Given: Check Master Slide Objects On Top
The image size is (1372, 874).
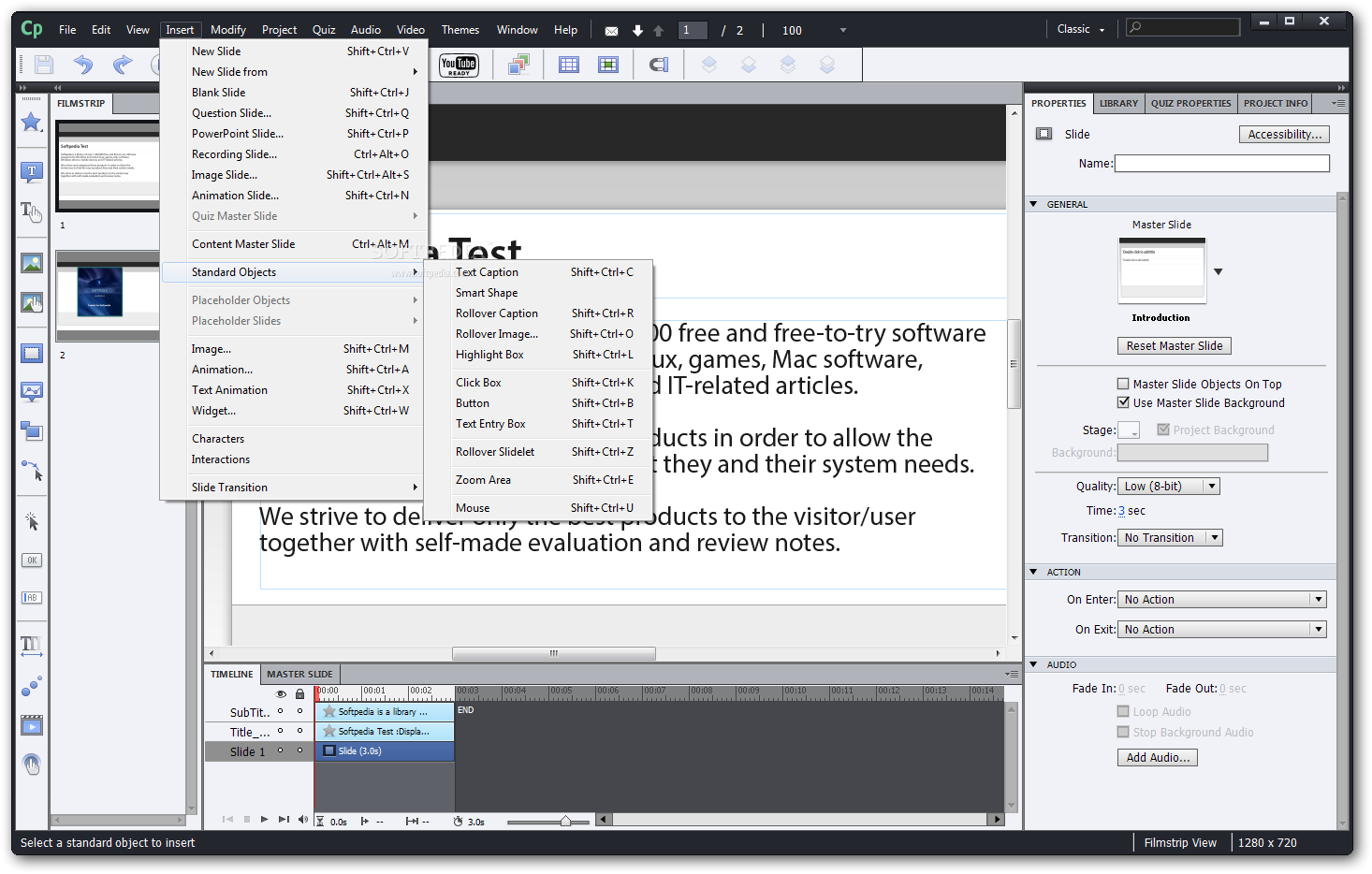Looking at the screenshot, I should (x=1123, y=384).
